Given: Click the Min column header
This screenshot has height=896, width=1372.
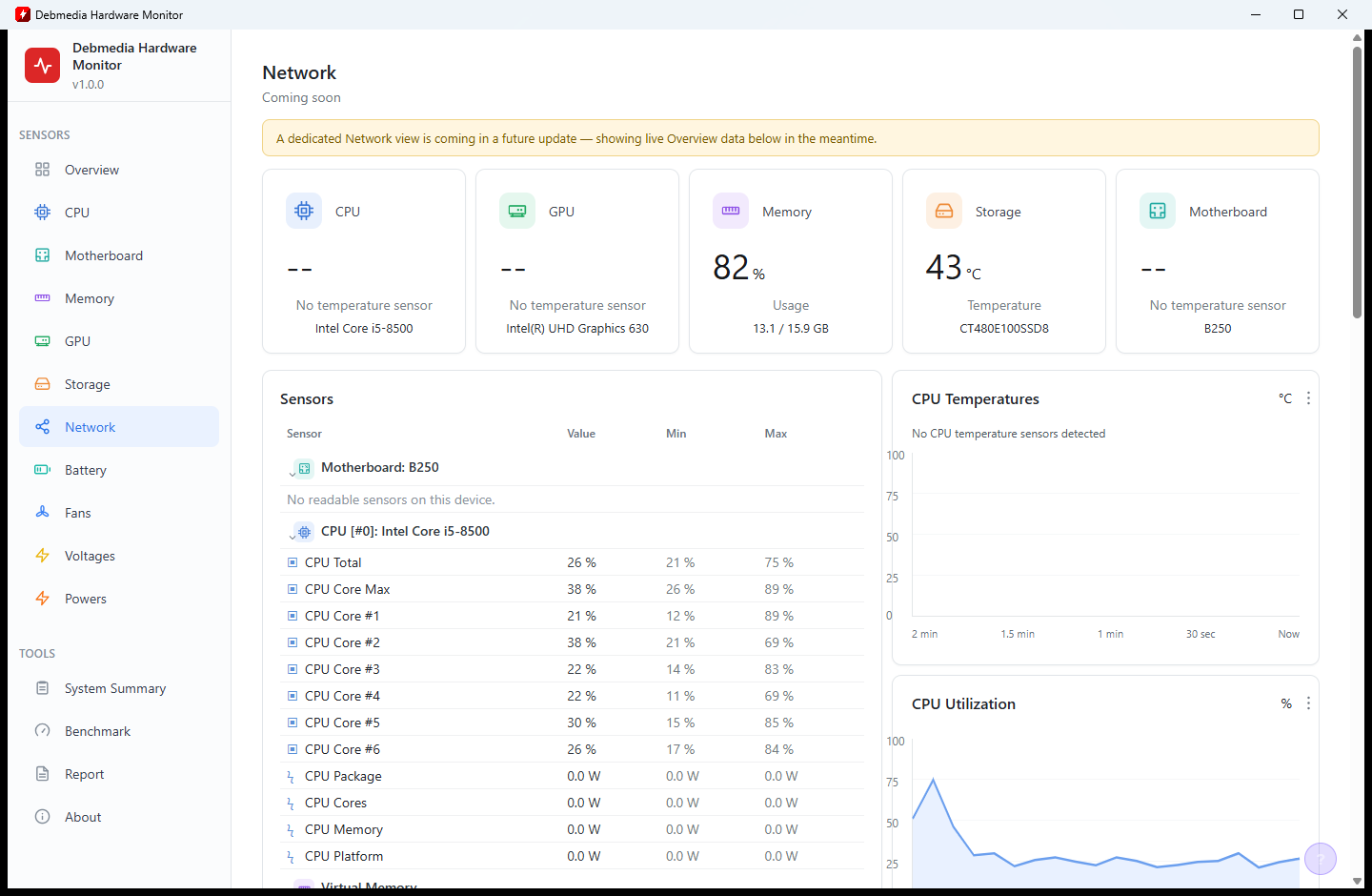Looking at the screenshot, I should click(676, 434).
